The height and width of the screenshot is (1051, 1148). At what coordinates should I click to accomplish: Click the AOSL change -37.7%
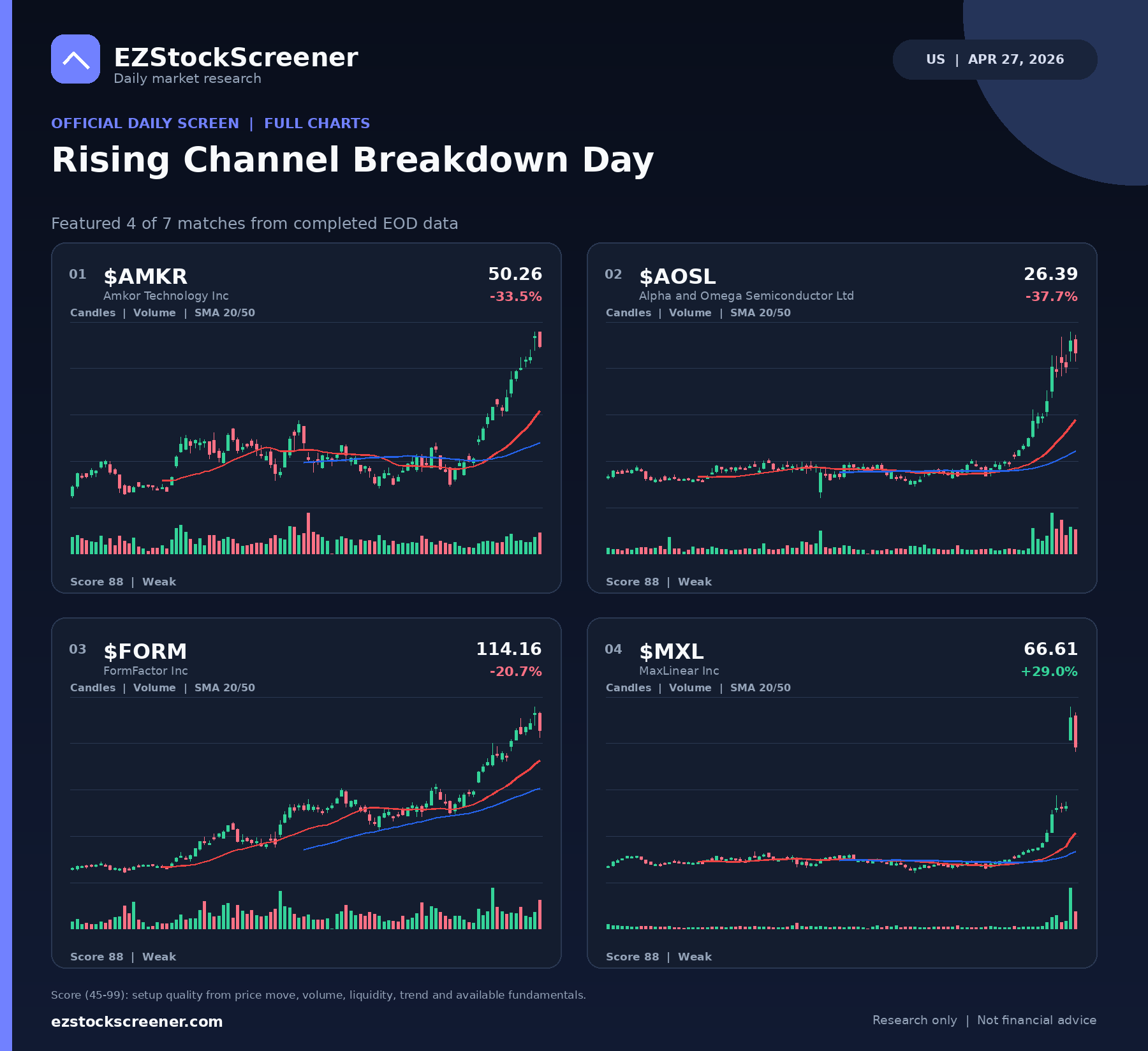click(1052, 297)
